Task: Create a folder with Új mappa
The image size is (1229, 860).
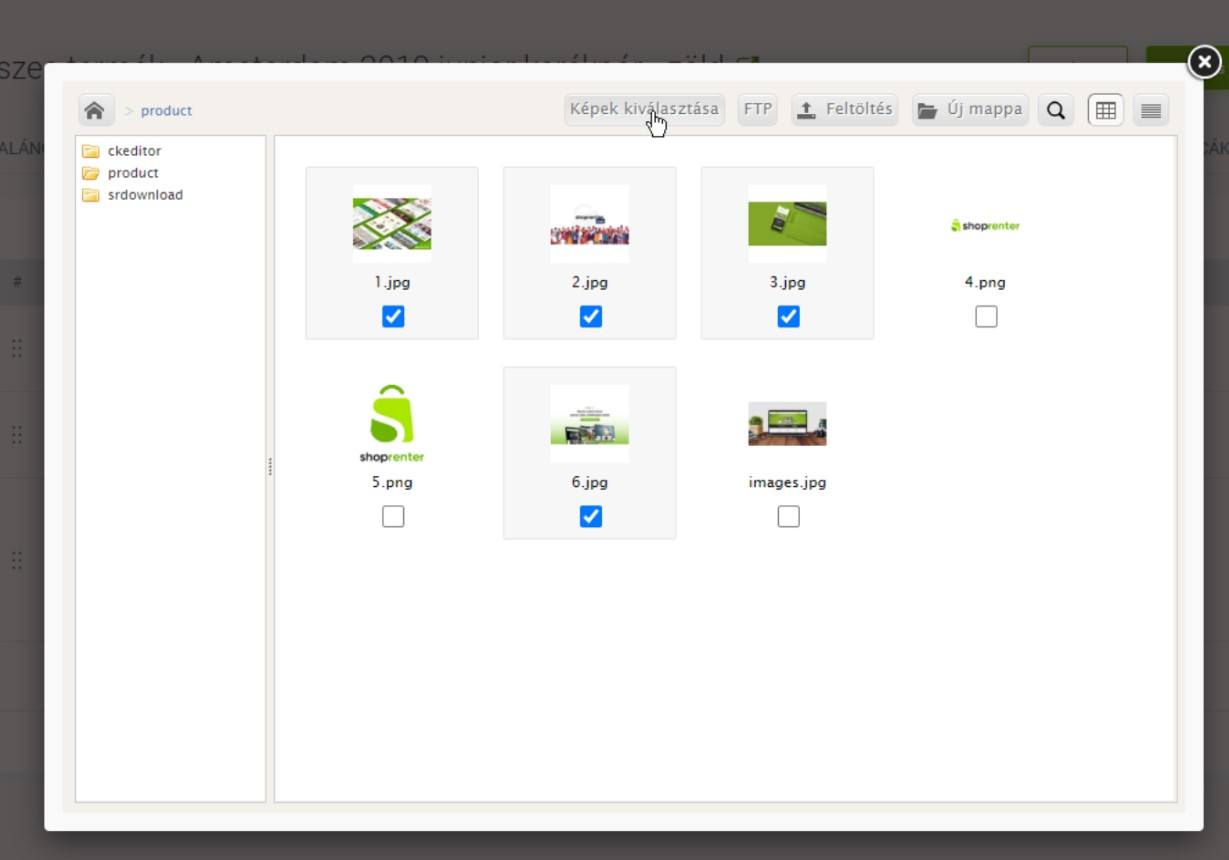Action: (970, 109)
